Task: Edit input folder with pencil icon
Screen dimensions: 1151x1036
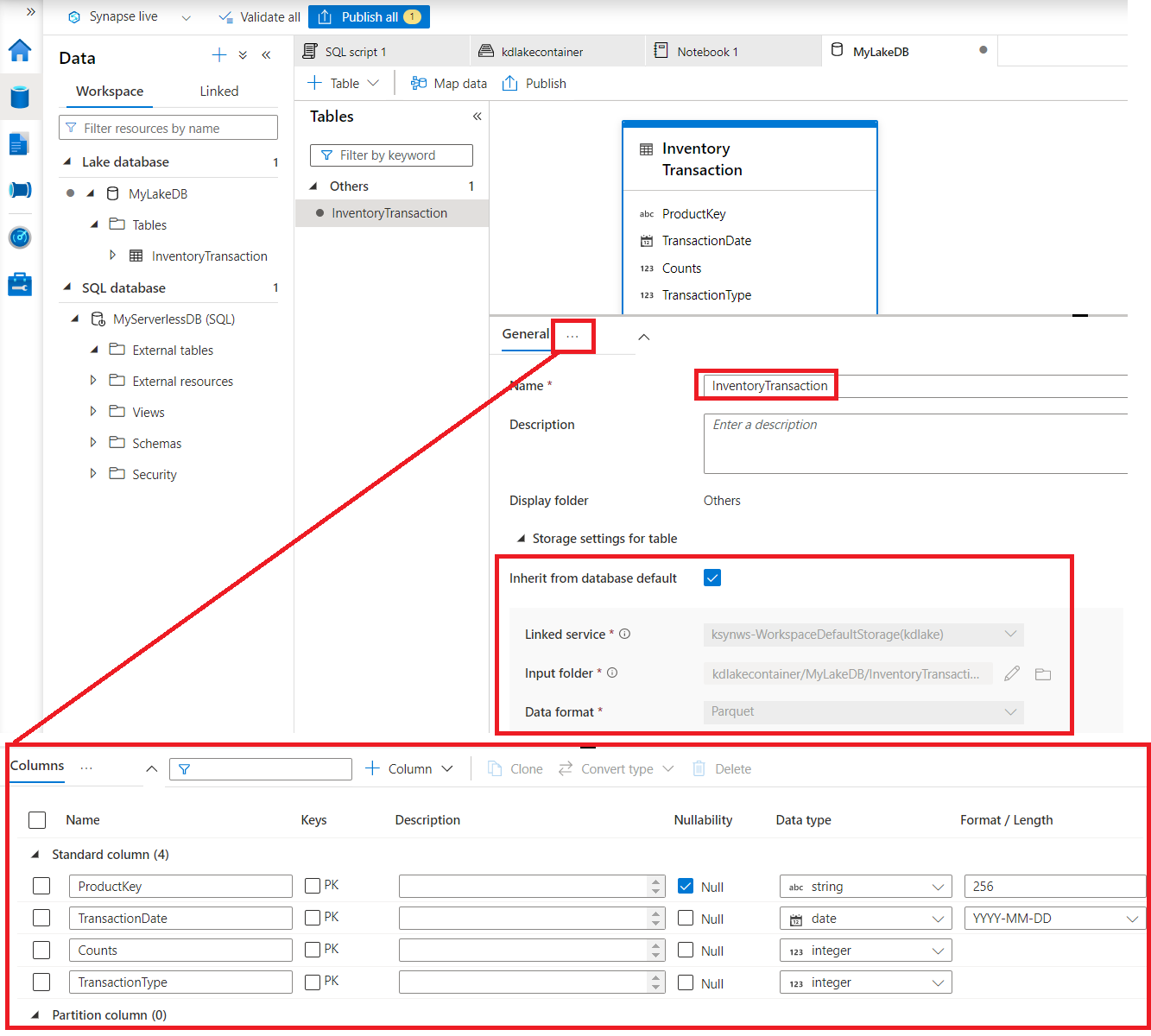Action: [1012, 673]
